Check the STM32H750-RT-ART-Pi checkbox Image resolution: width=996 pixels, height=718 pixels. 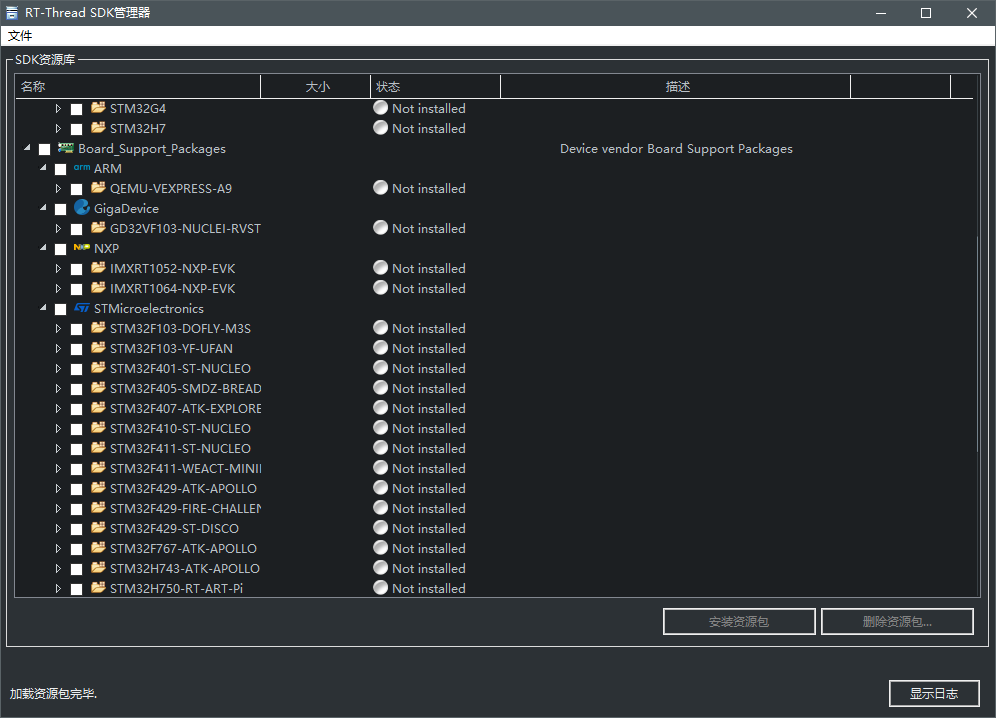(76, 589)
